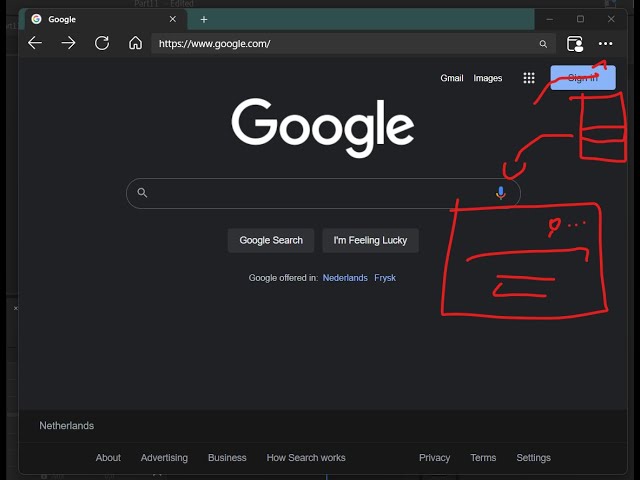Close the browser window

(x=611, y=19)
